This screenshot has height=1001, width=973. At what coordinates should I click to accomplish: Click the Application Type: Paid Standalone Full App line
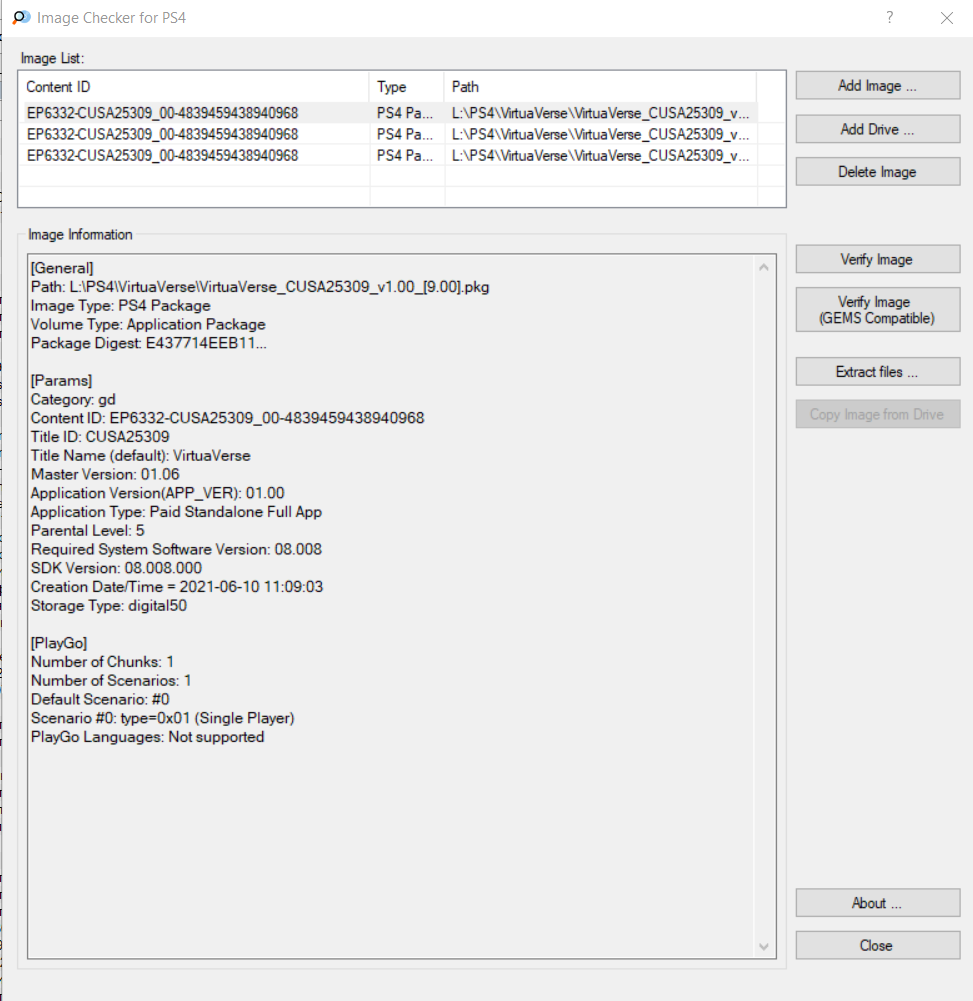pos(176,512)
